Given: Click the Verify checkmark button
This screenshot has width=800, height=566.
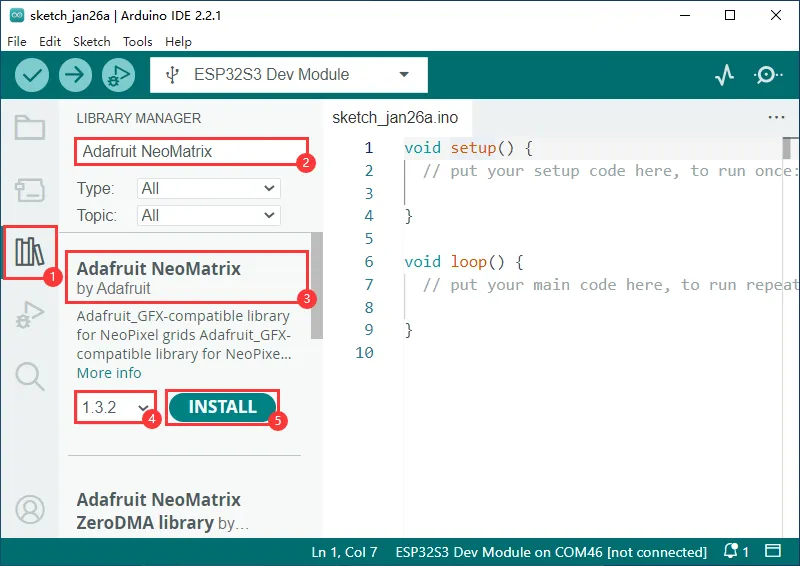Looking at the screenshot, I should (x=33, y=75).
